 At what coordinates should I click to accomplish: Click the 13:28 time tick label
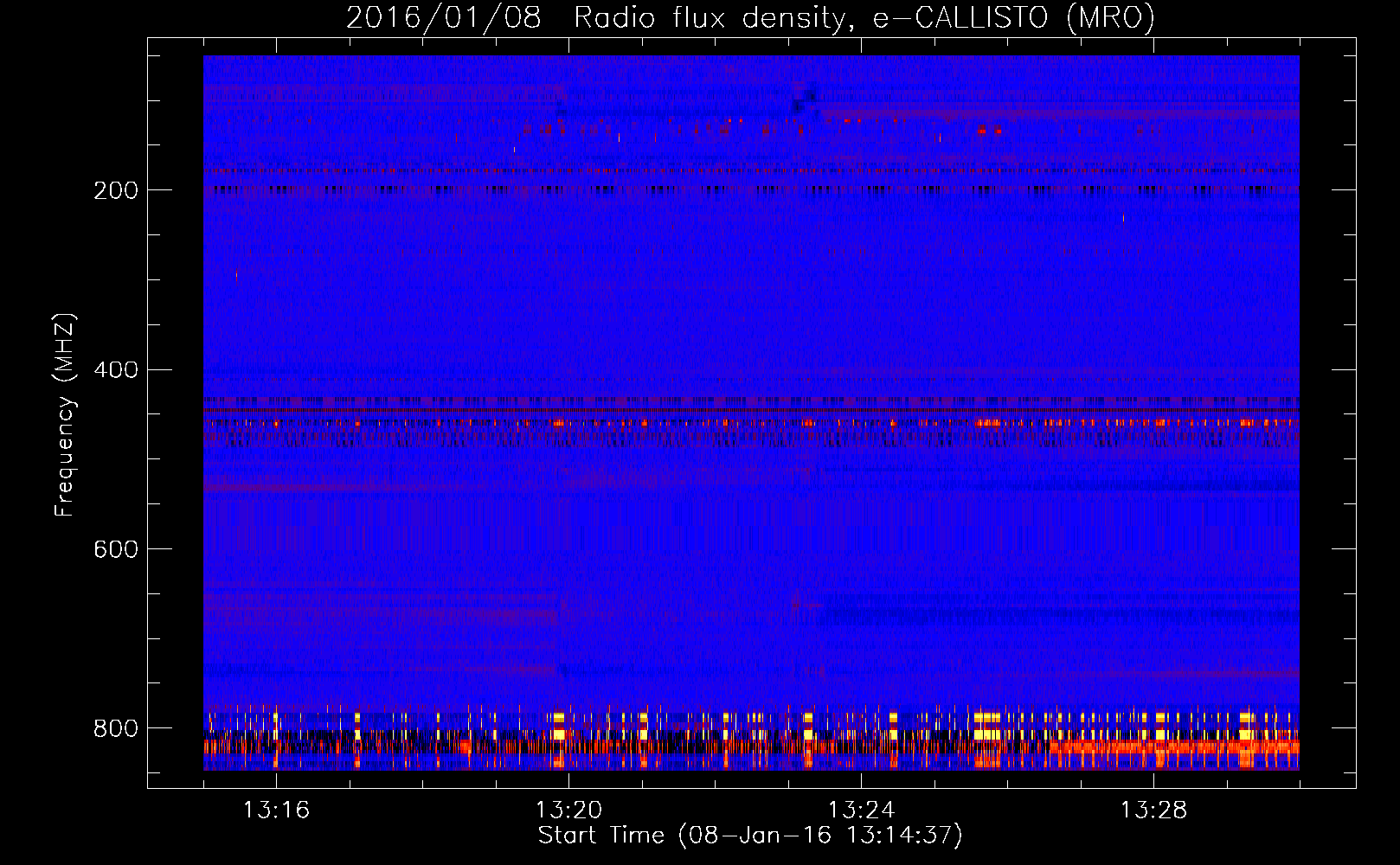pos(1153,811)
